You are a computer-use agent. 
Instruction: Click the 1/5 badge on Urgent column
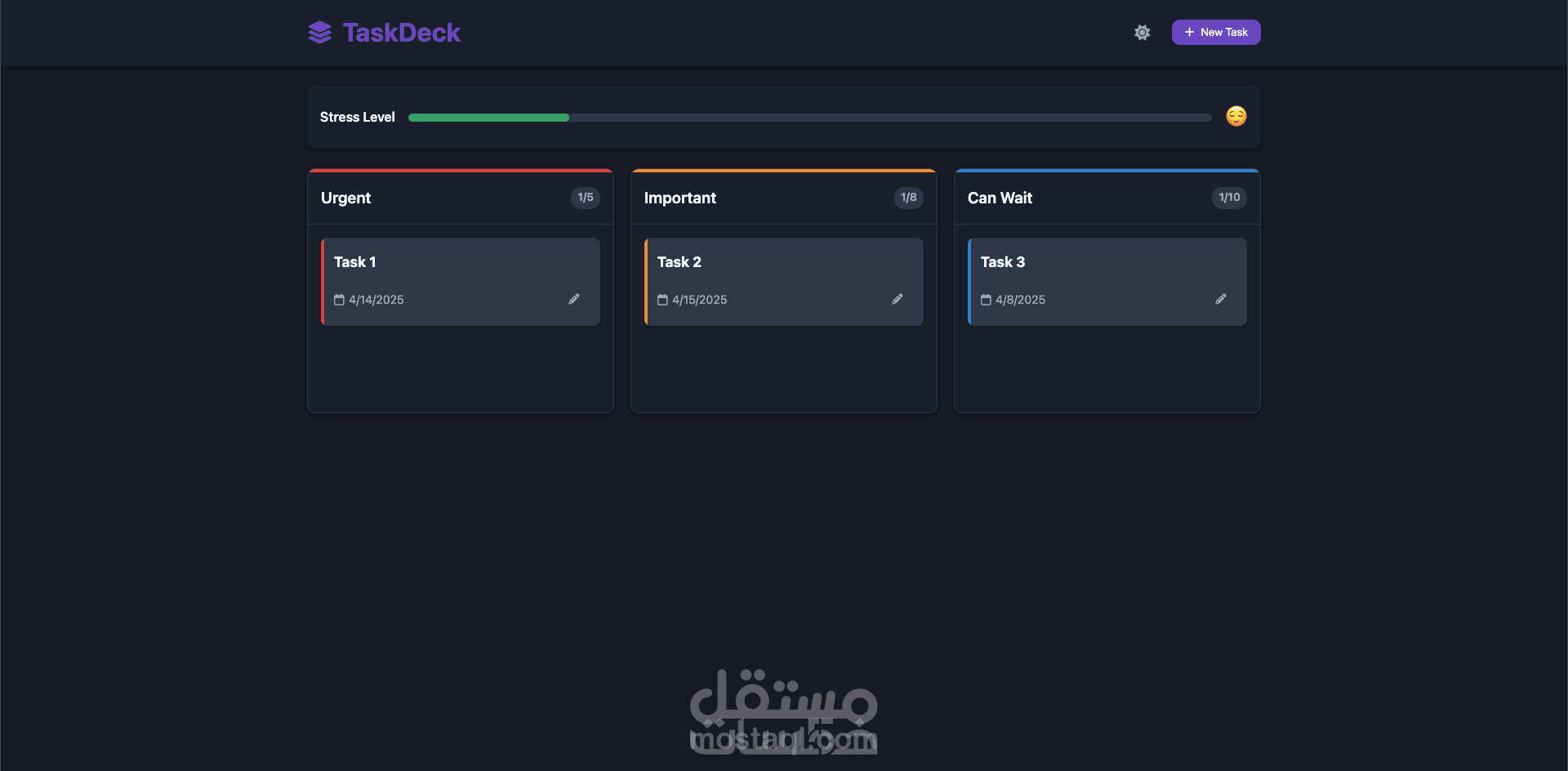point(586,197)
